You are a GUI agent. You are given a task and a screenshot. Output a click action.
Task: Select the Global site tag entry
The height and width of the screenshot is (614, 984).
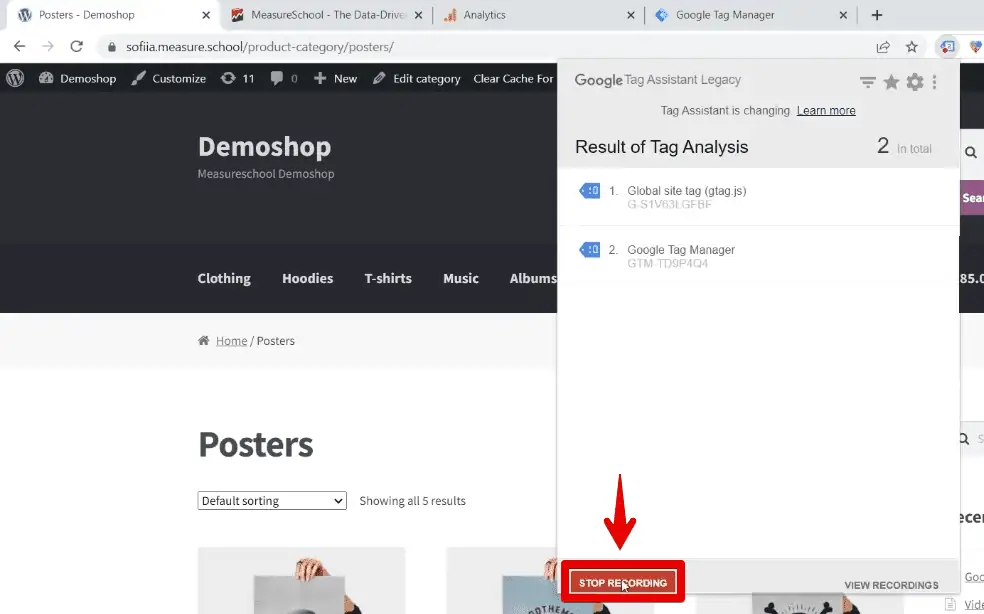tap(686, 191)
